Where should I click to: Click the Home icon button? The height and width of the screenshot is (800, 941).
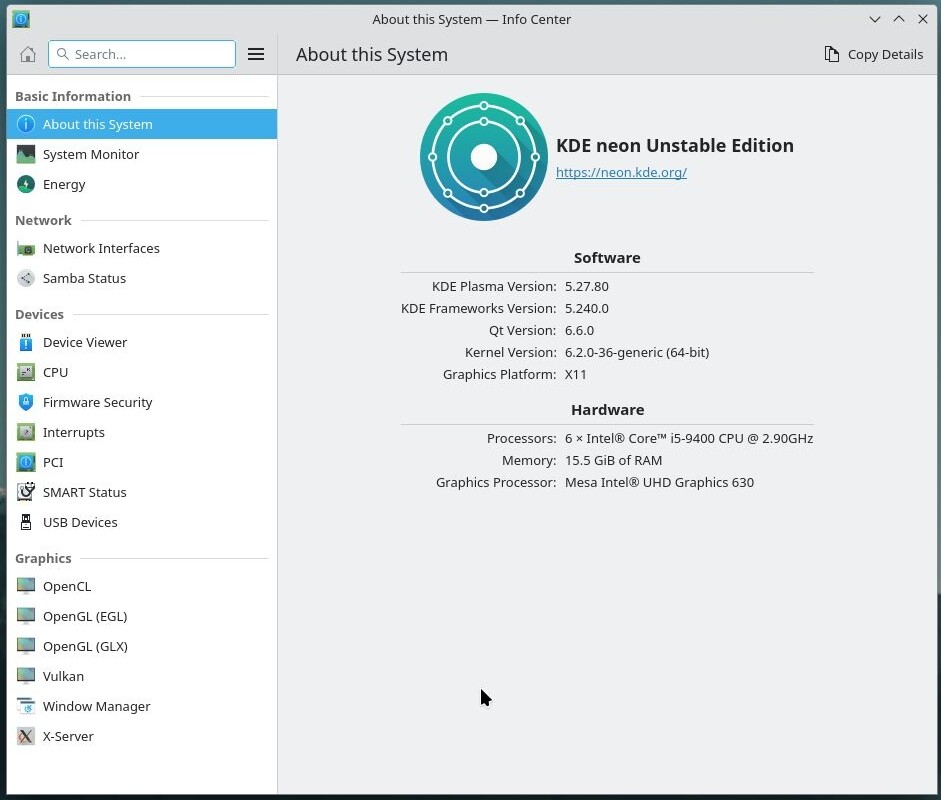click(x=28, y=54)
